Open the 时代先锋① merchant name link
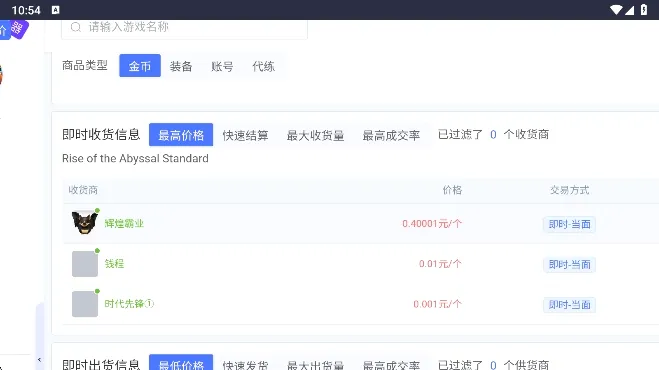This screenshot has width=659, height=370. pos(129,304)
